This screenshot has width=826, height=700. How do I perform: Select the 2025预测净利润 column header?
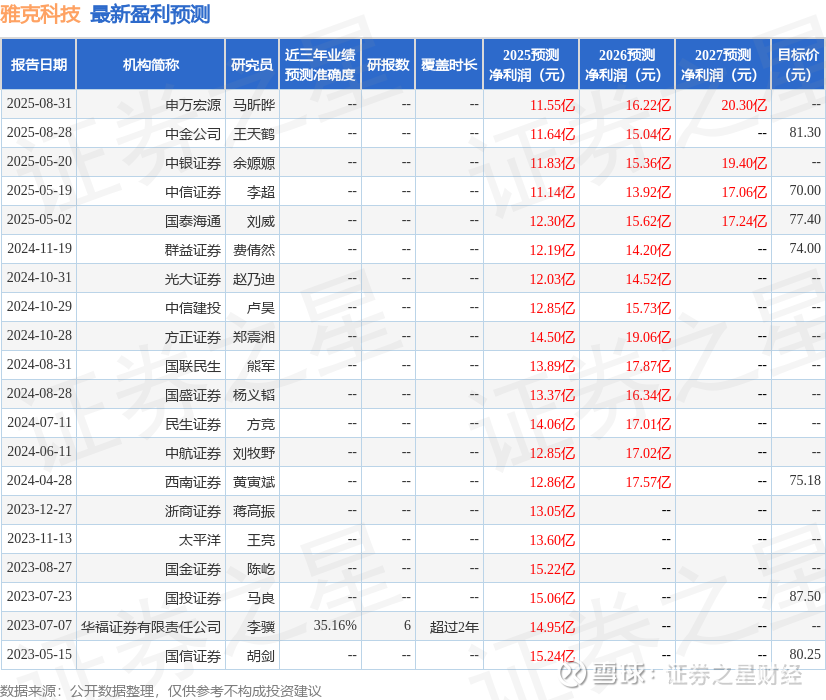(x=531, y=64)
